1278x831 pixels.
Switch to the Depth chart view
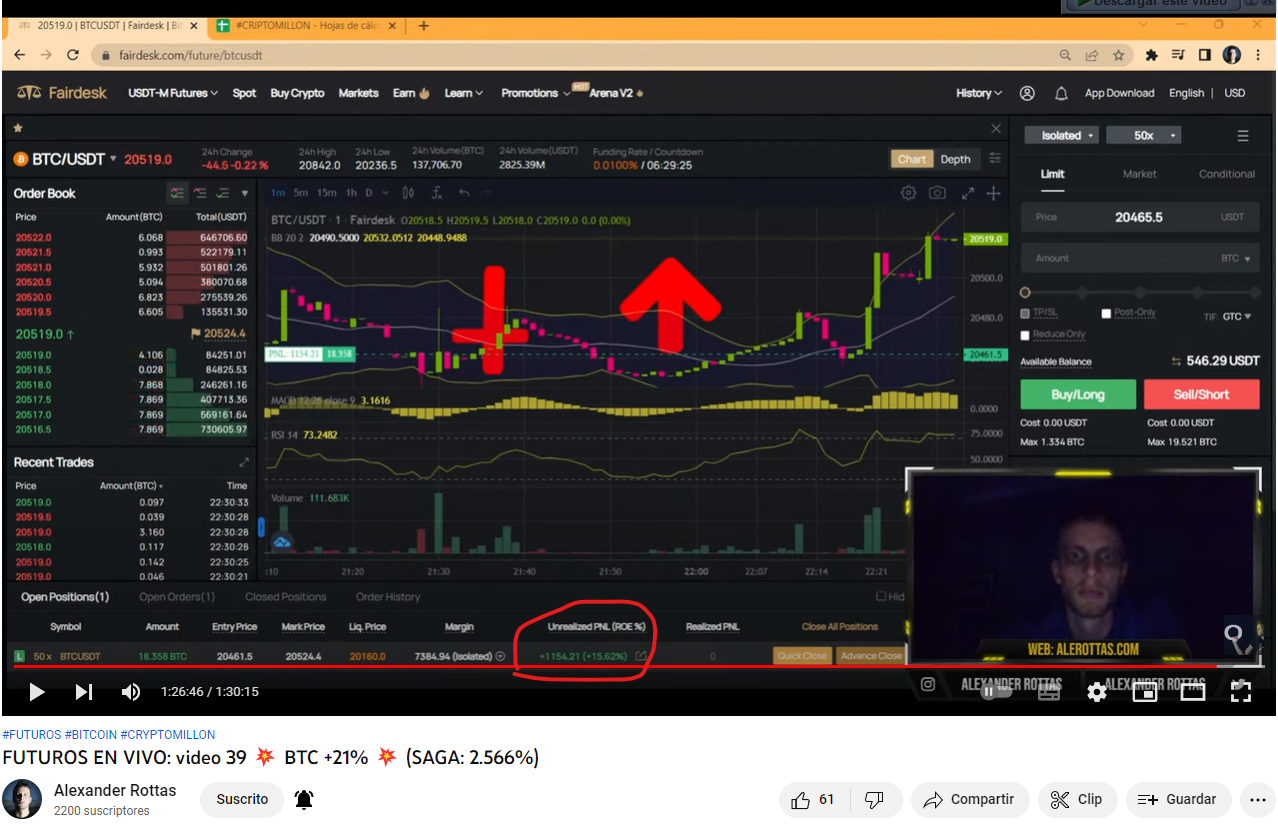(x=955, y=159)
